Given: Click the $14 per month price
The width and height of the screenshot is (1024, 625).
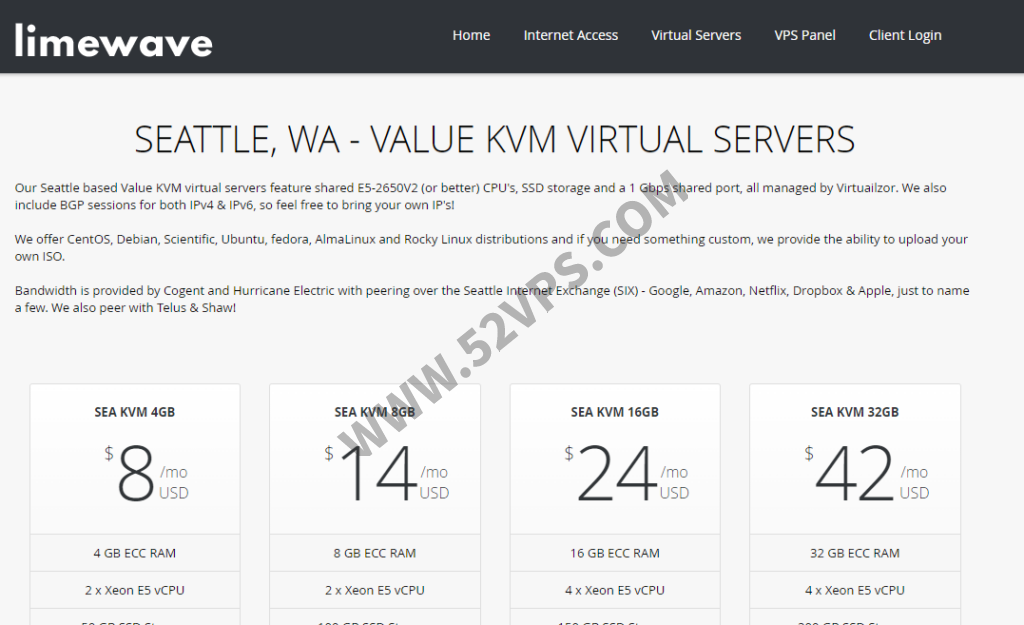Looking at the screenshot, I should pos(387,473).
